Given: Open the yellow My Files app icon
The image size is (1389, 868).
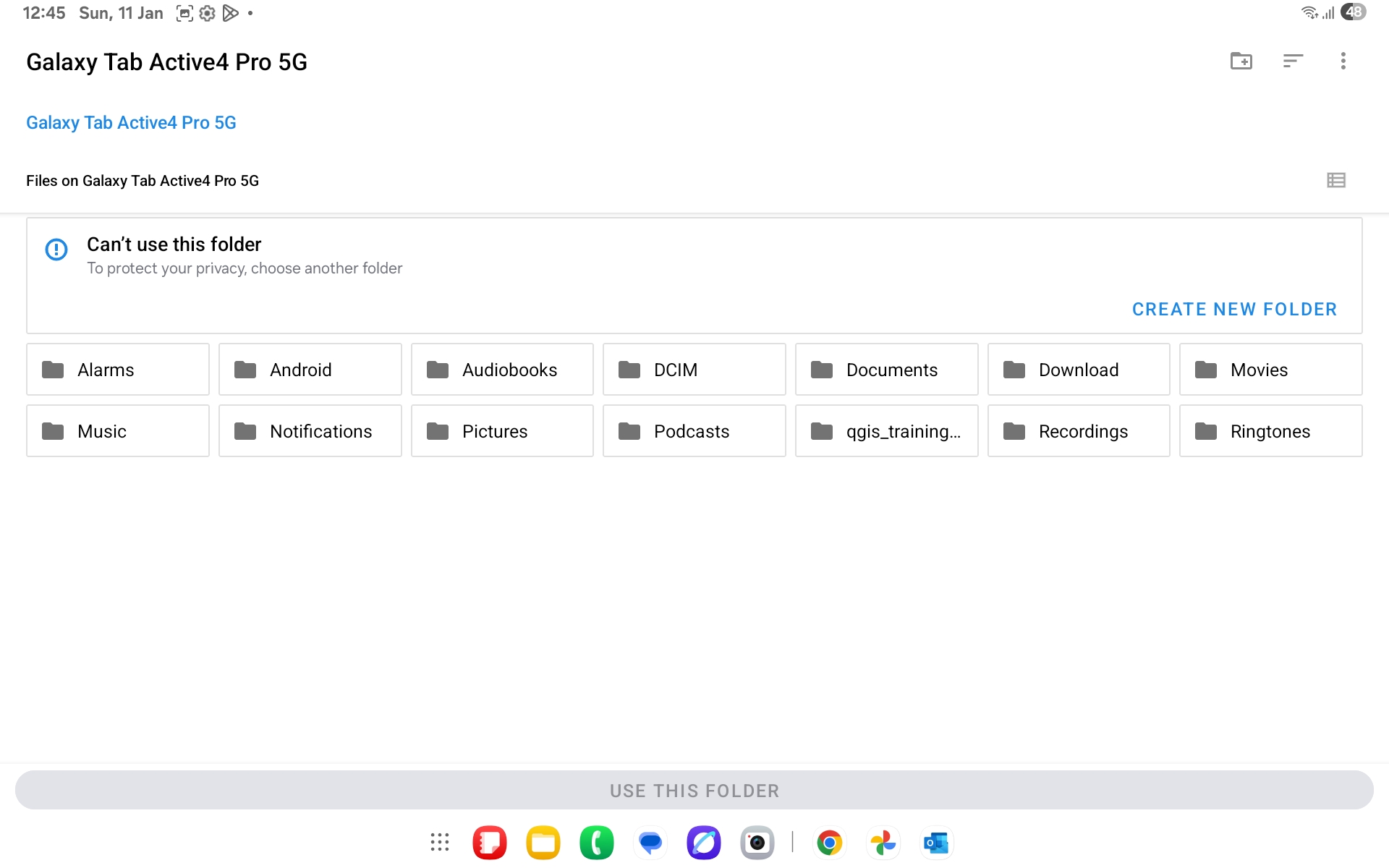Looking at the screenshot, I should click(543, 843).
